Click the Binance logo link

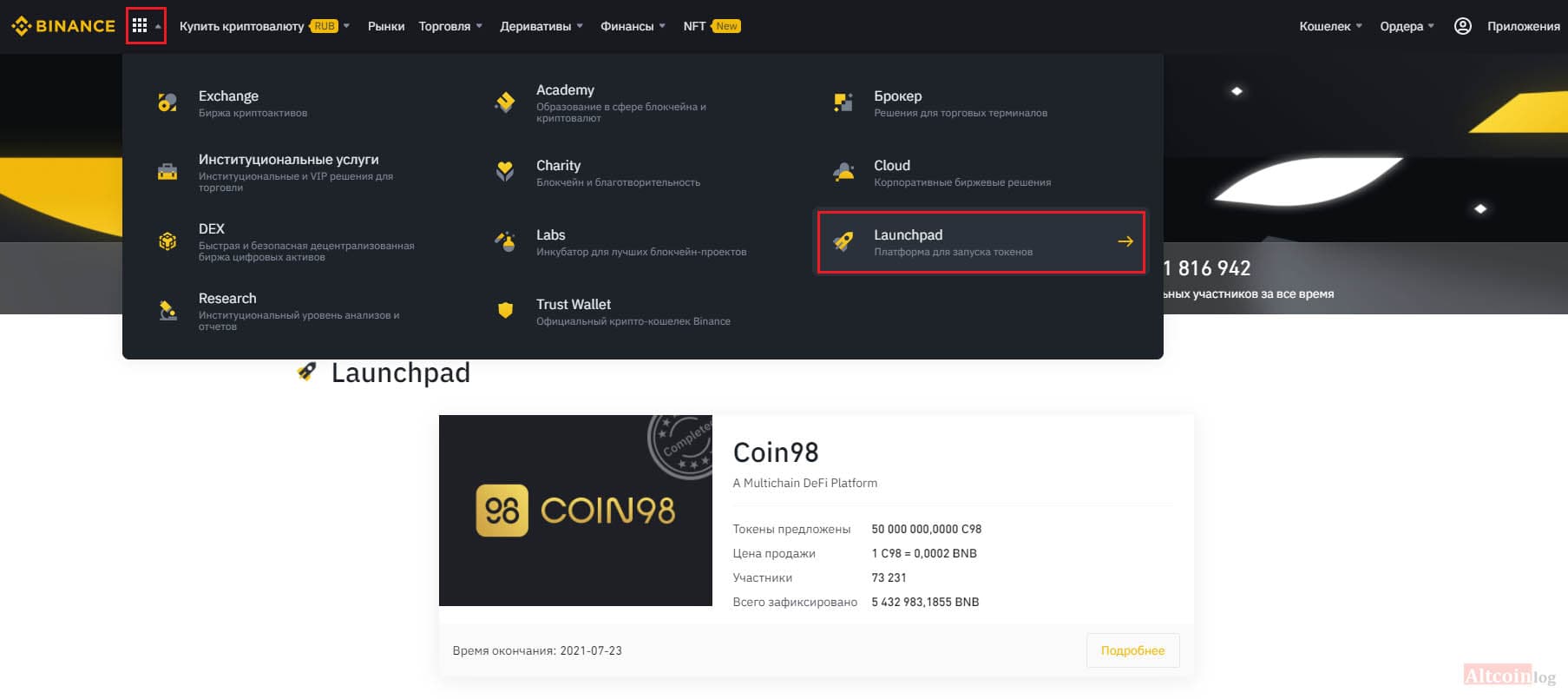click(63, 26)
